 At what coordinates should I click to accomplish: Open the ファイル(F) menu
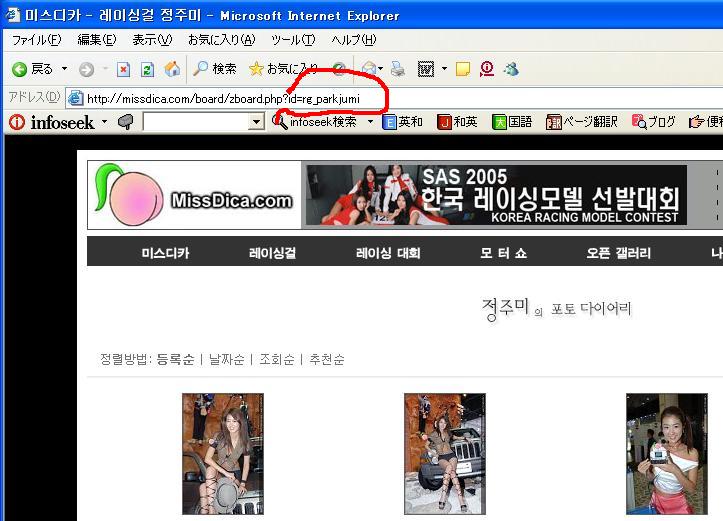pos(36,40)
